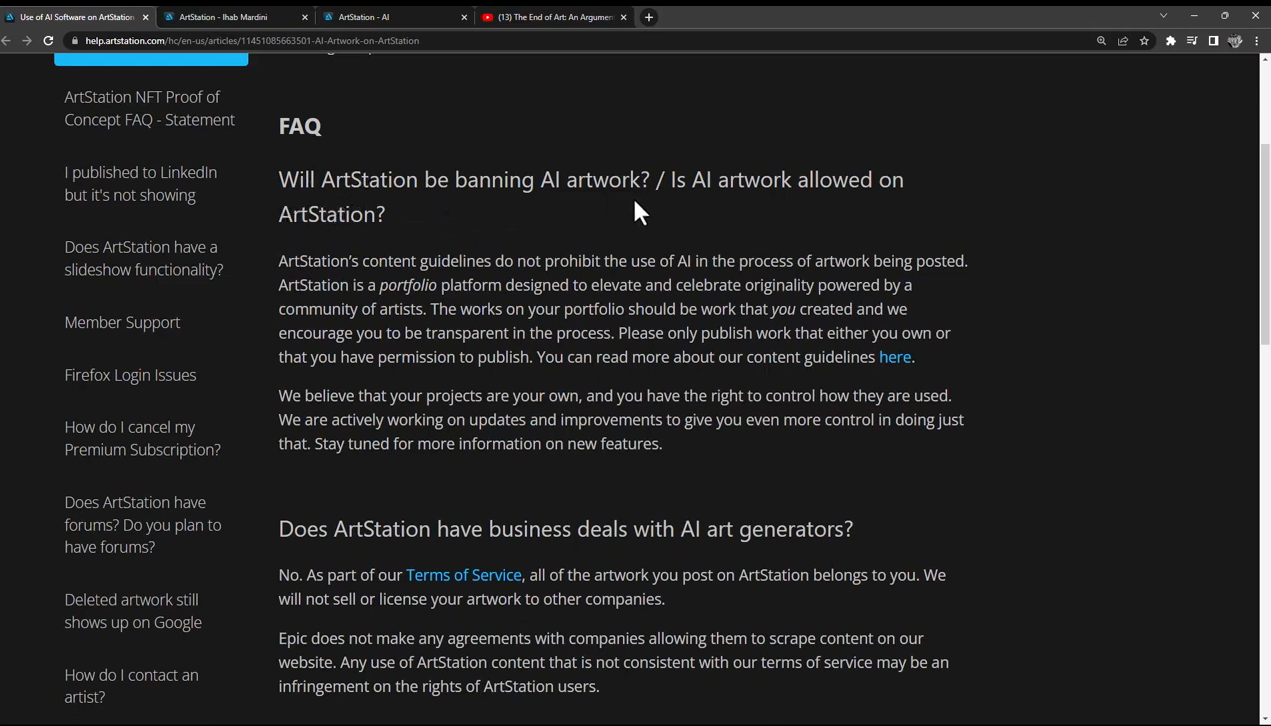Follow the content guidelines 'here' link
The image size is (1271, 726).
click(894, 357)
